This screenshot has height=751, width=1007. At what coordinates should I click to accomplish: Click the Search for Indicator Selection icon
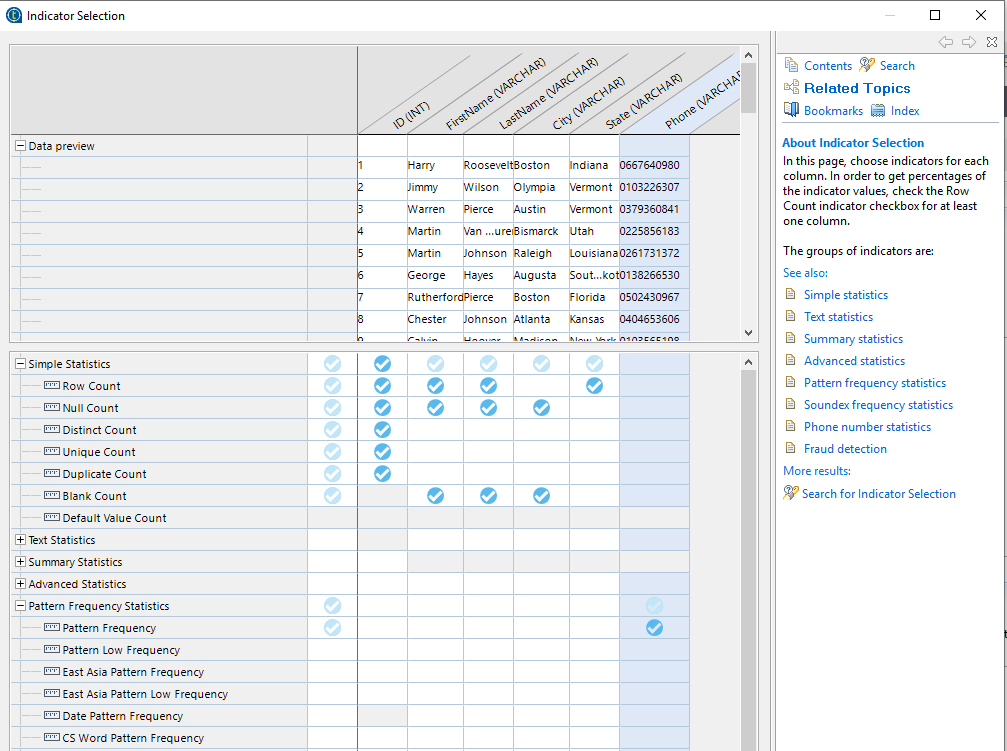[789, 493]
